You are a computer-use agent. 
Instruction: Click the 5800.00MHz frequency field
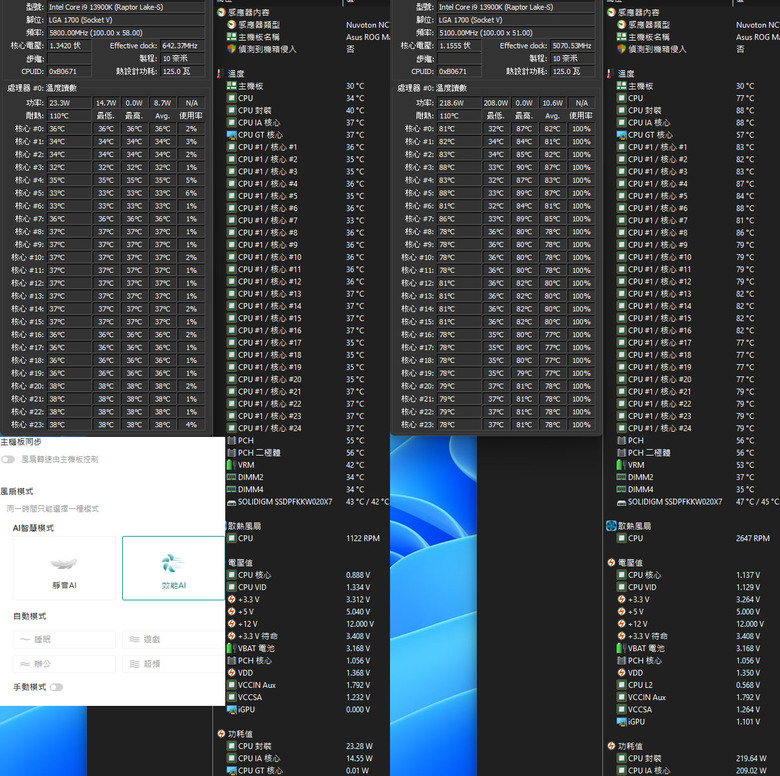(x=126, y=33)
